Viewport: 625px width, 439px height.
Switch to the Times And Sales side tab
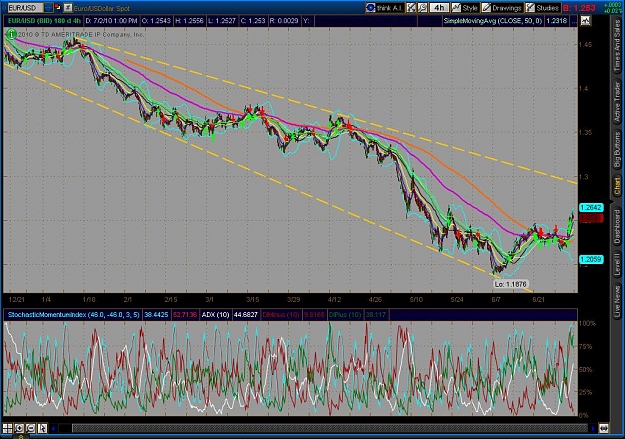(617, 46)
